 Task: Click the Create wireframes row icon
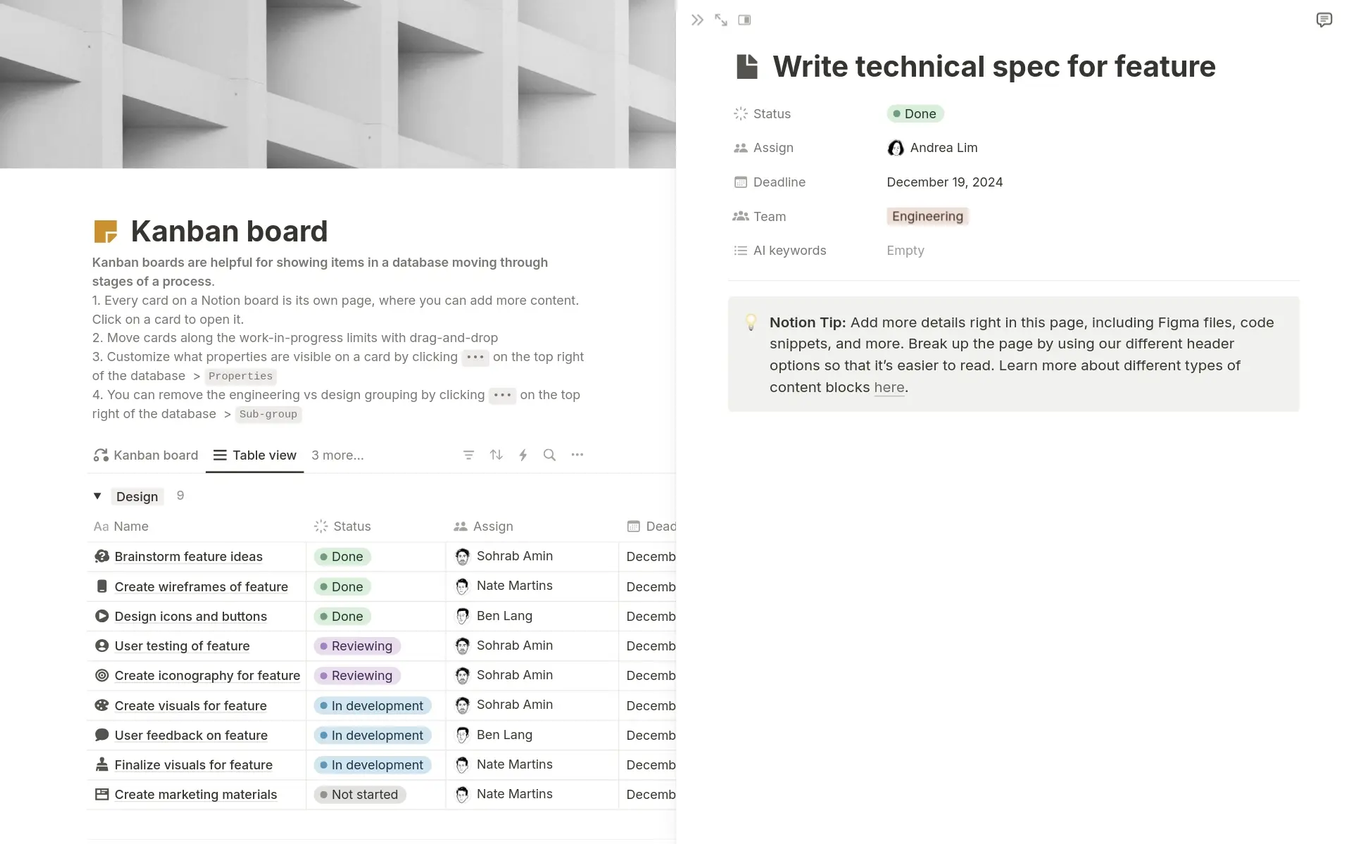pyautogui.click(x=101, y=586)
